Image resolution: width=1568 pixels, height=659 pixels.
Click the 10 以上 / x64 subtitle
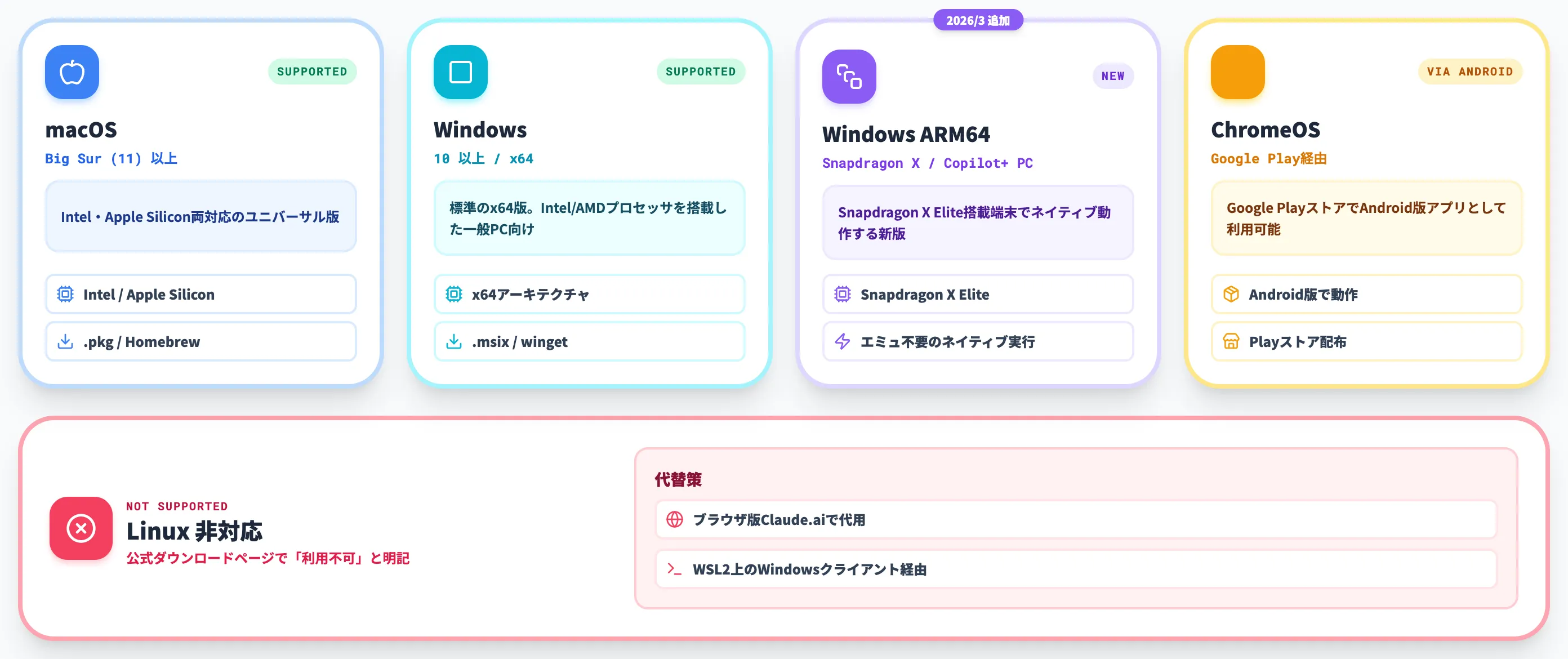483,159
